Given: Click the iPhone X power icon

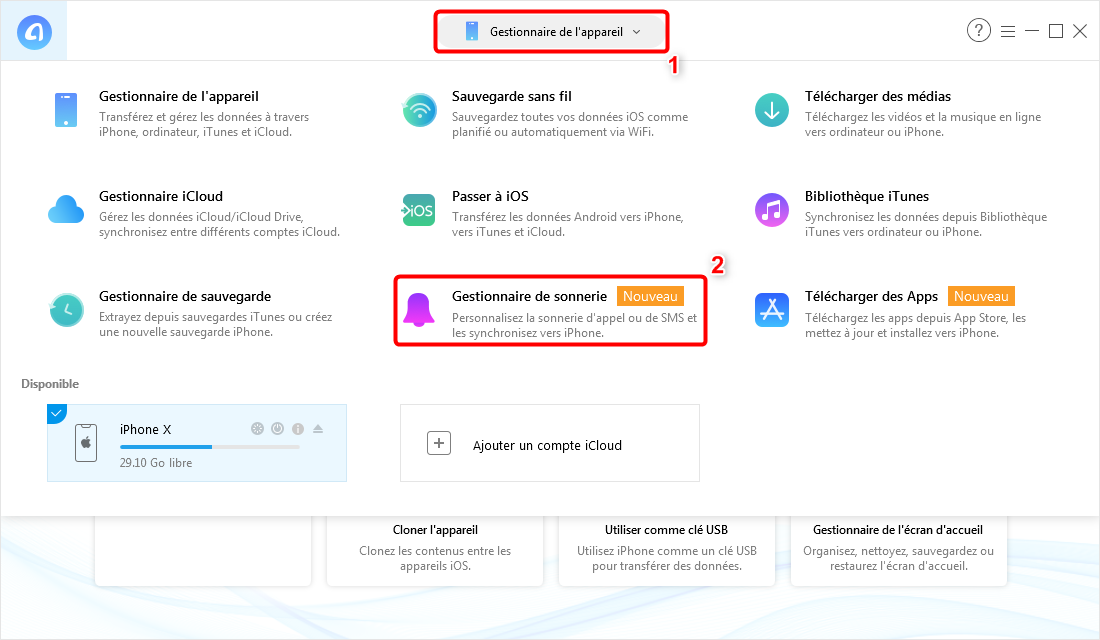Looking at the screenshot, I should pos(278,429).
